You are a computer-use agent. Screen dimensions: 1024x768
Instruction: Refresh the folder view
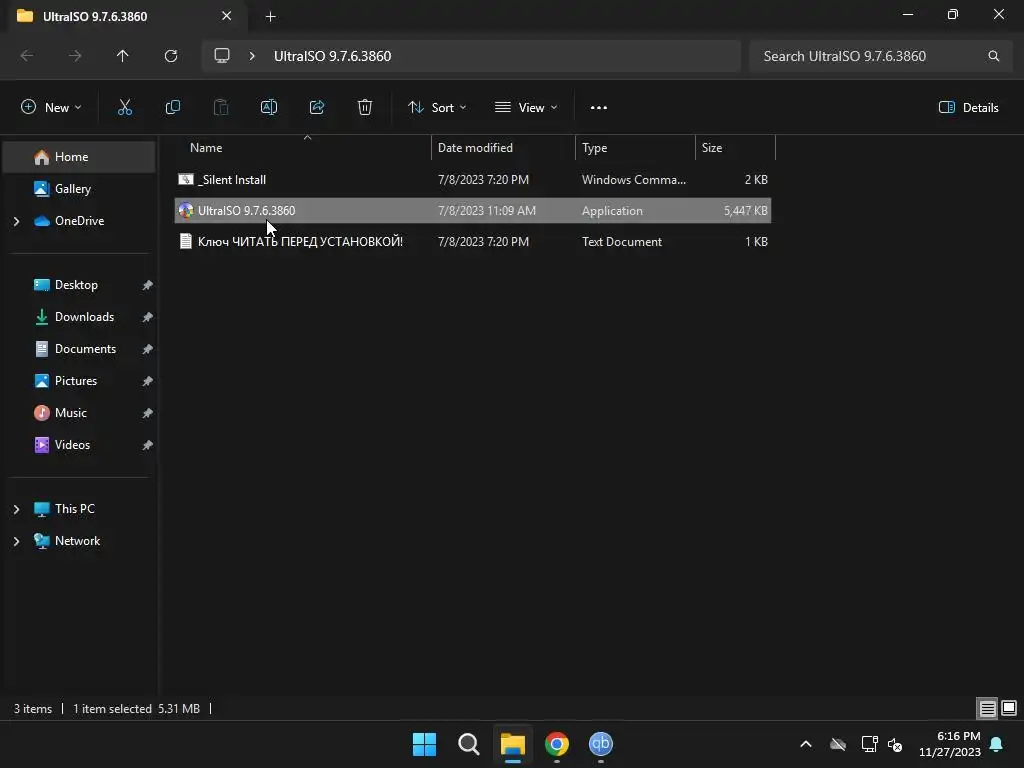pyautogui.click(x=171, y=56)
